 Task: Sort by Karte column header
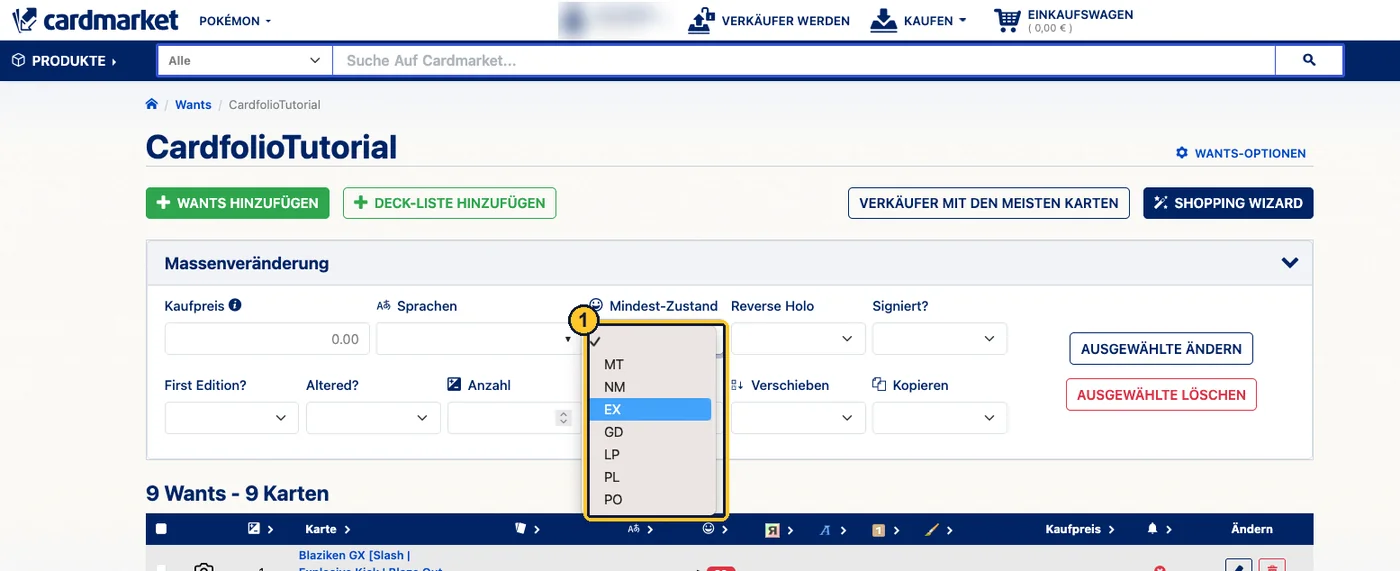pos(328,529)
